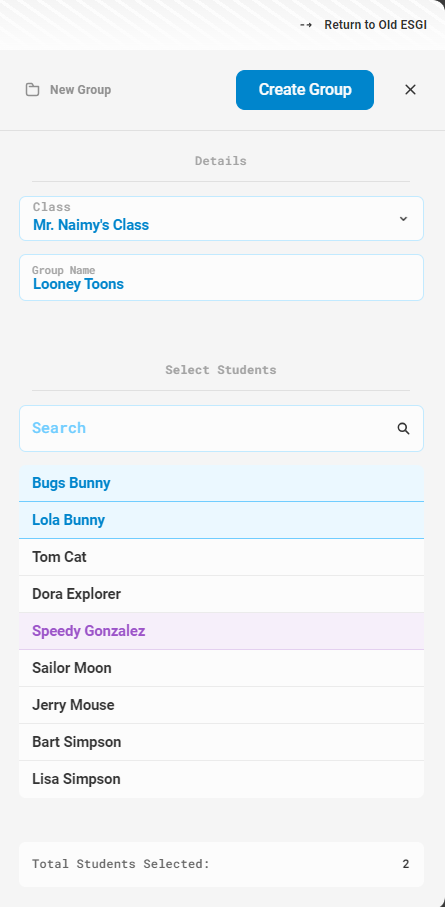Open the Mr. Naimy's Class selector
Screen dimensions: 445x907
pyautogui.click(x=222, y=219)
